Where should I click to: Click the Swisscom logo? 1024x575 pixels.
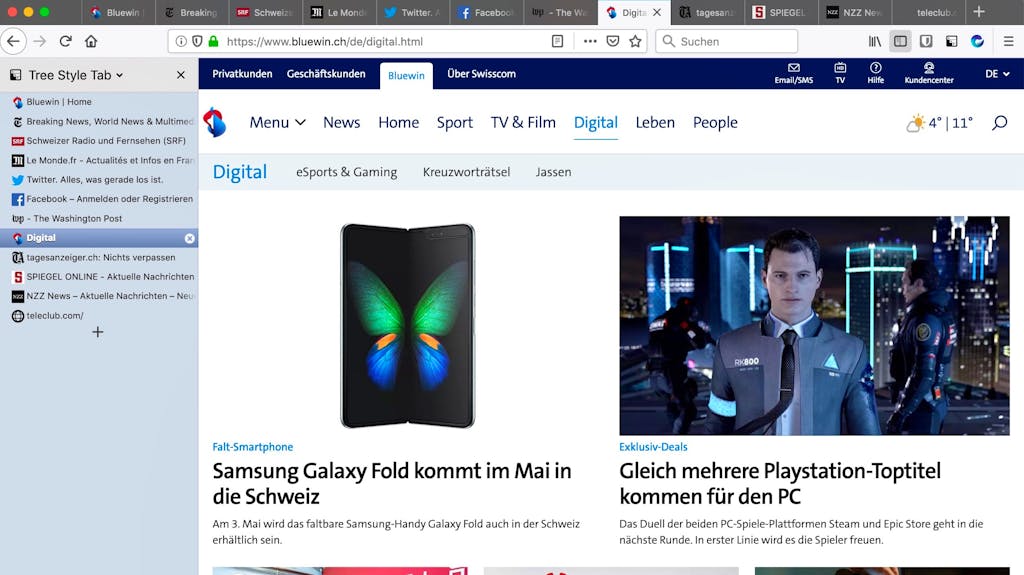pos(215,123)
